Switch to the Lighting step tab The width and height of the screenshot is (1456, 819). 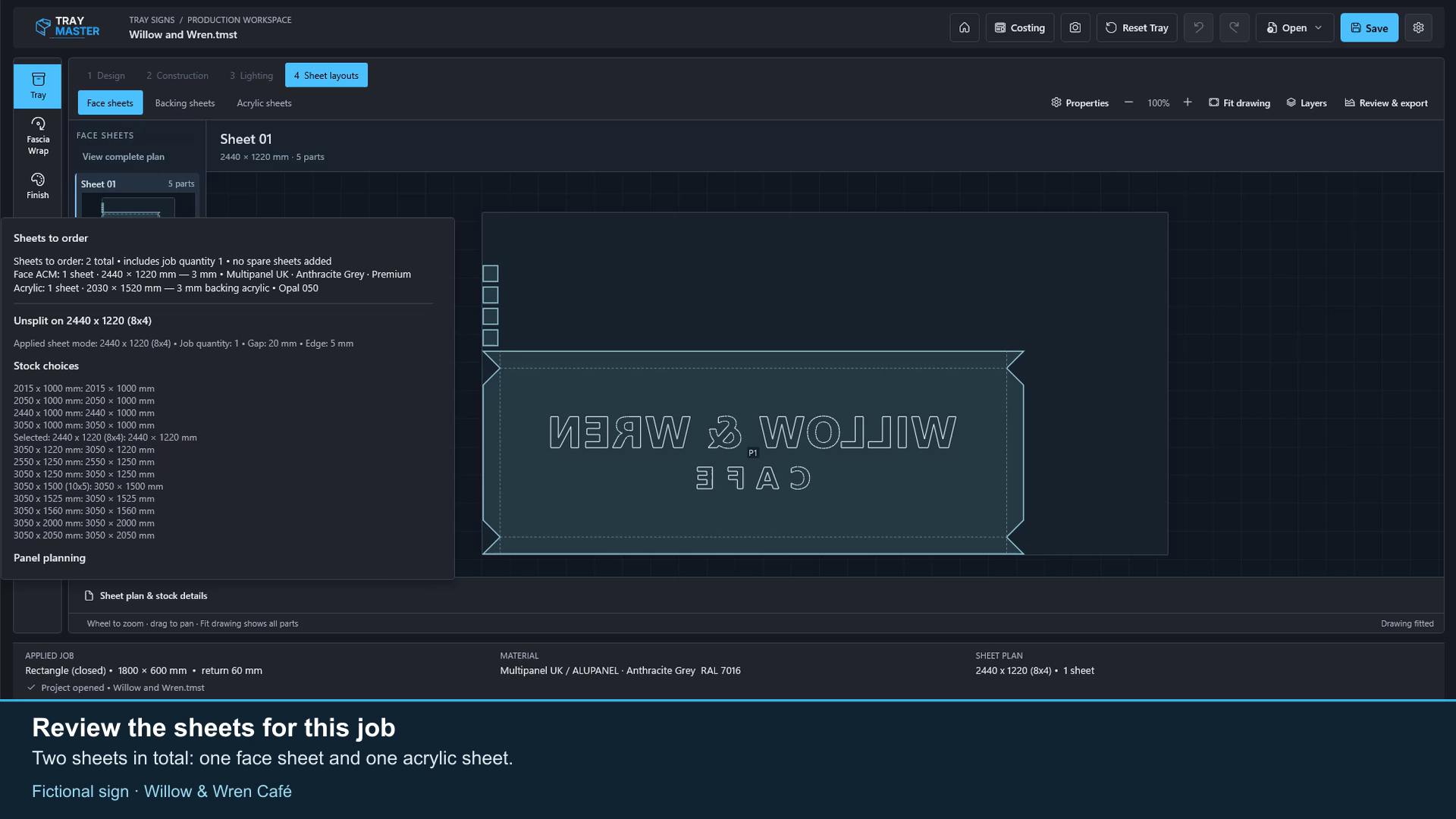tap(251, 75)
